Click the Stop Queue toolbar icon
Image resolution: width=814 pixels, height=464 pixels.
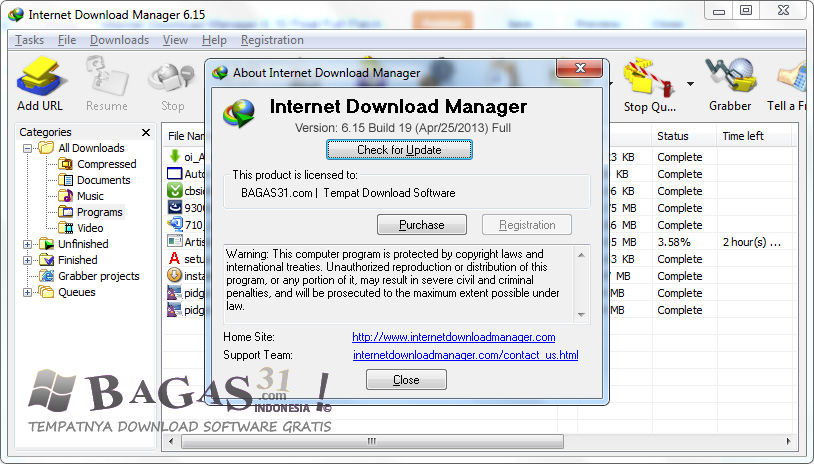coord(649,78)
